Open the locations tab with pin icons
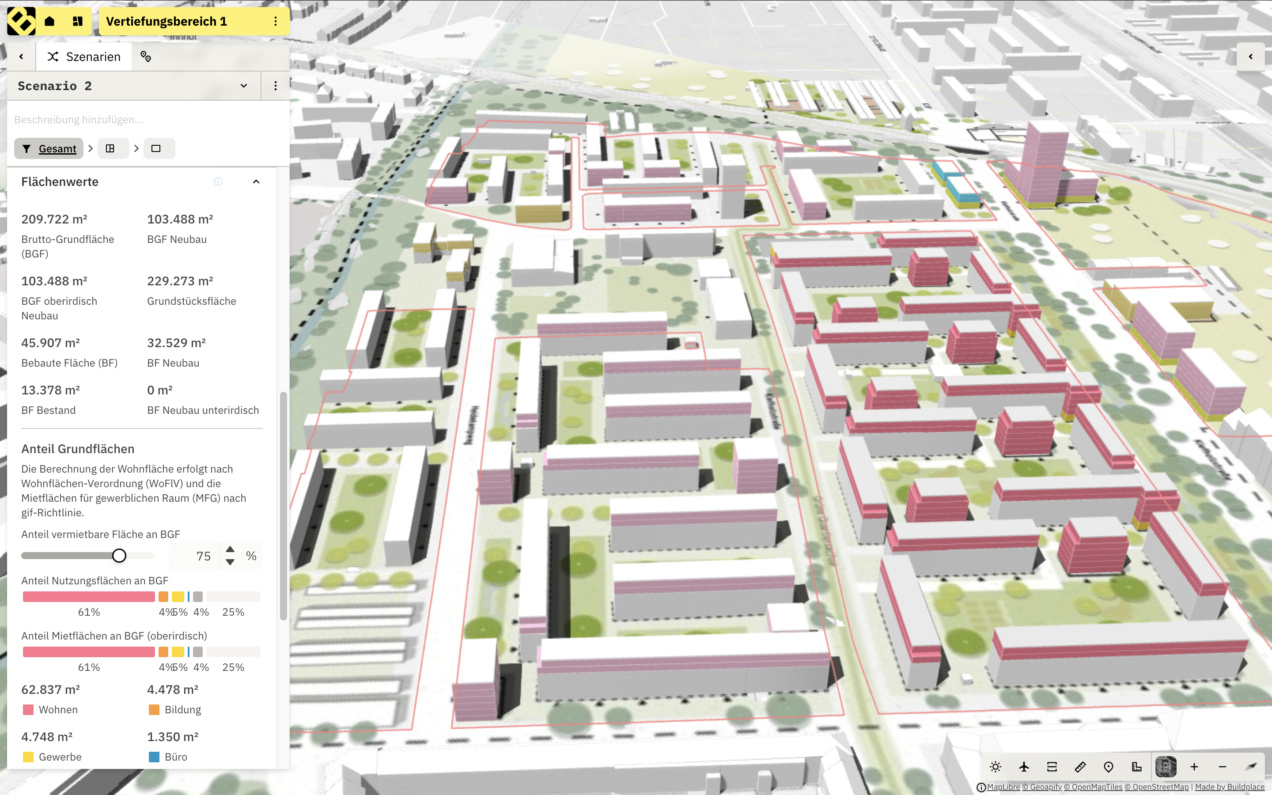 [x=146, y=57]
